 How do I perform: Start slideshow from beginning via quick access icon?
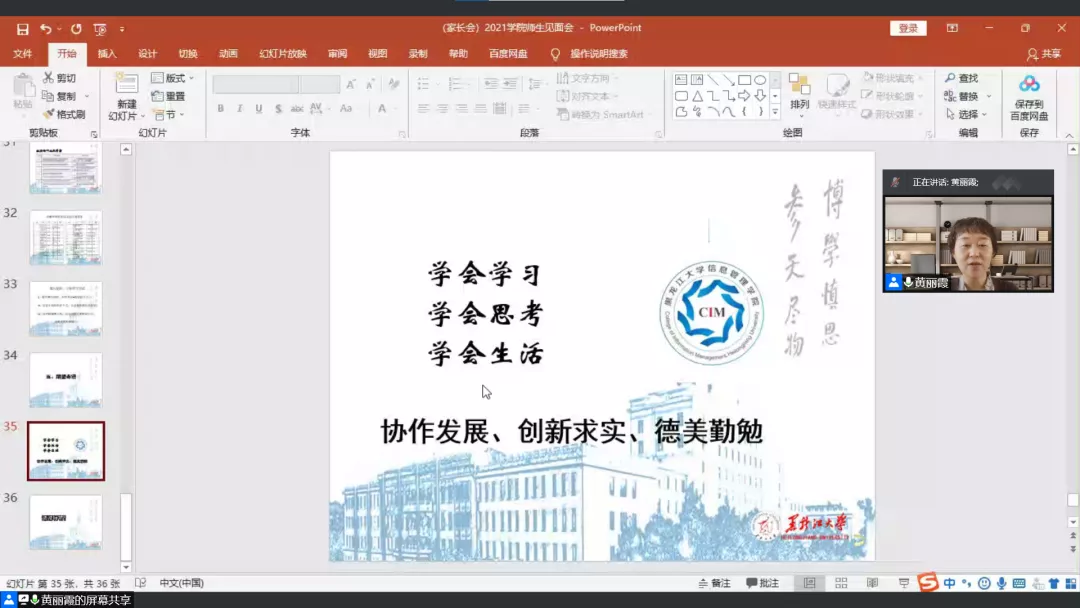[x=100, y=29]
